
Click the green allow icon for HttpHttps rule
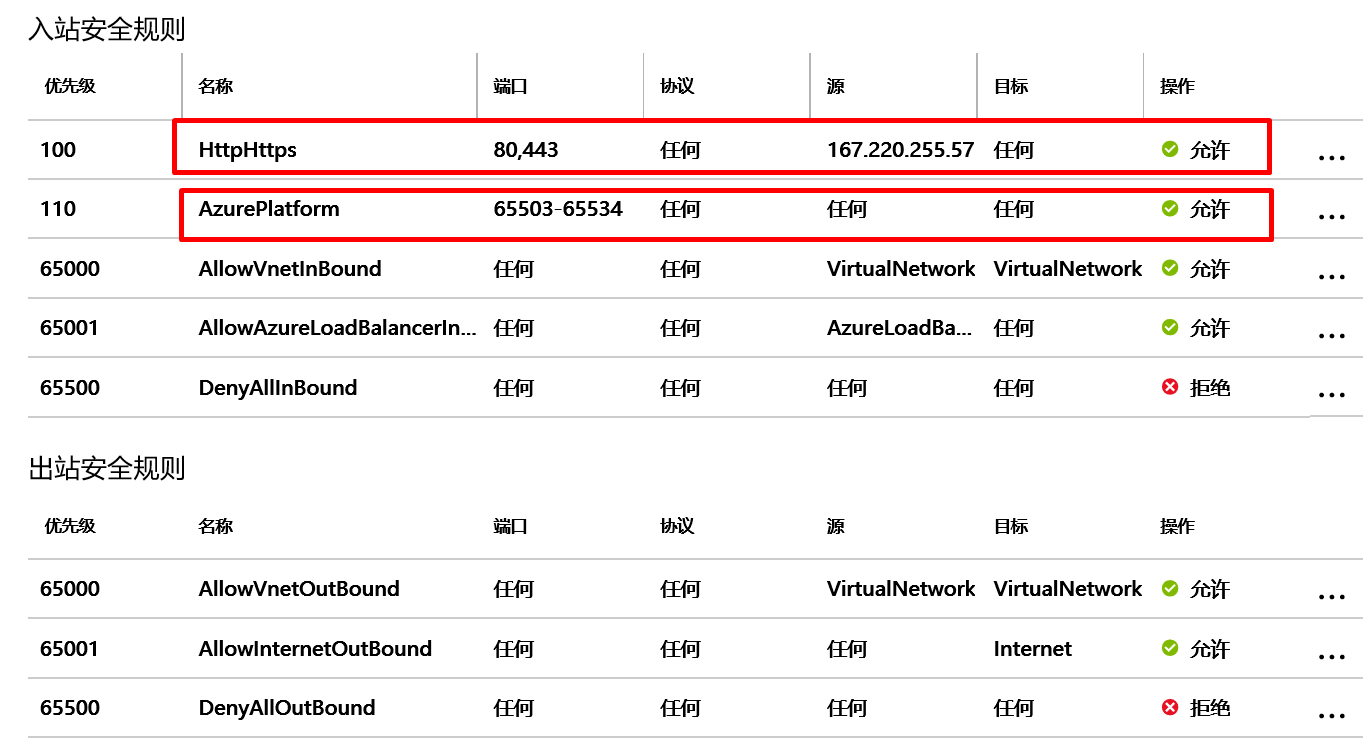(x=1169, y=150)
